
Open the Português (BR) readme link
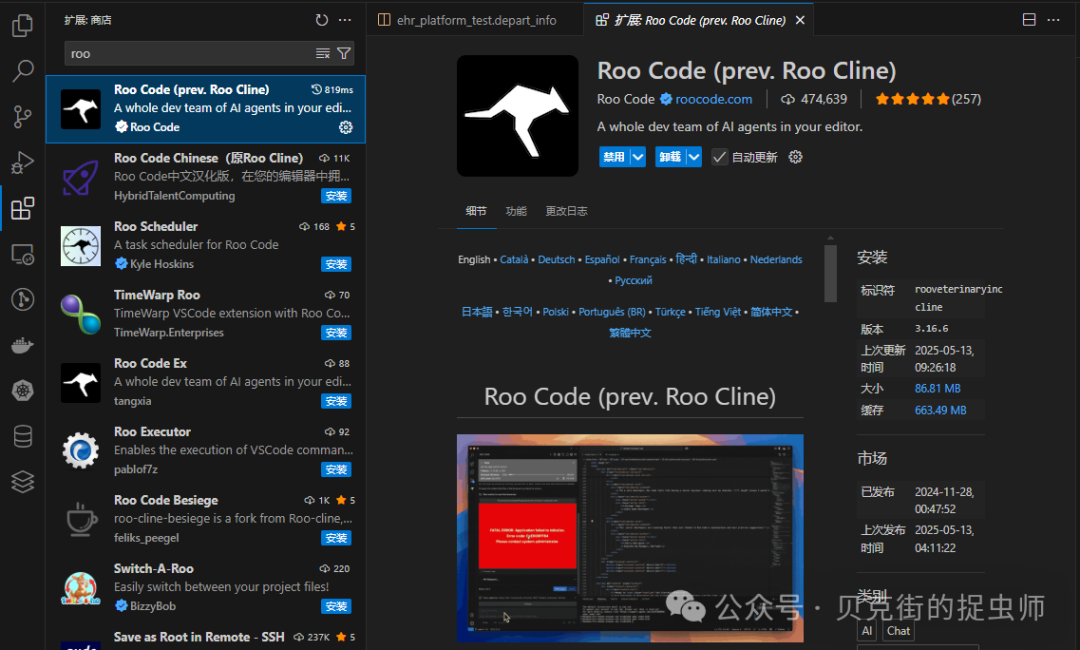[612, 312]
